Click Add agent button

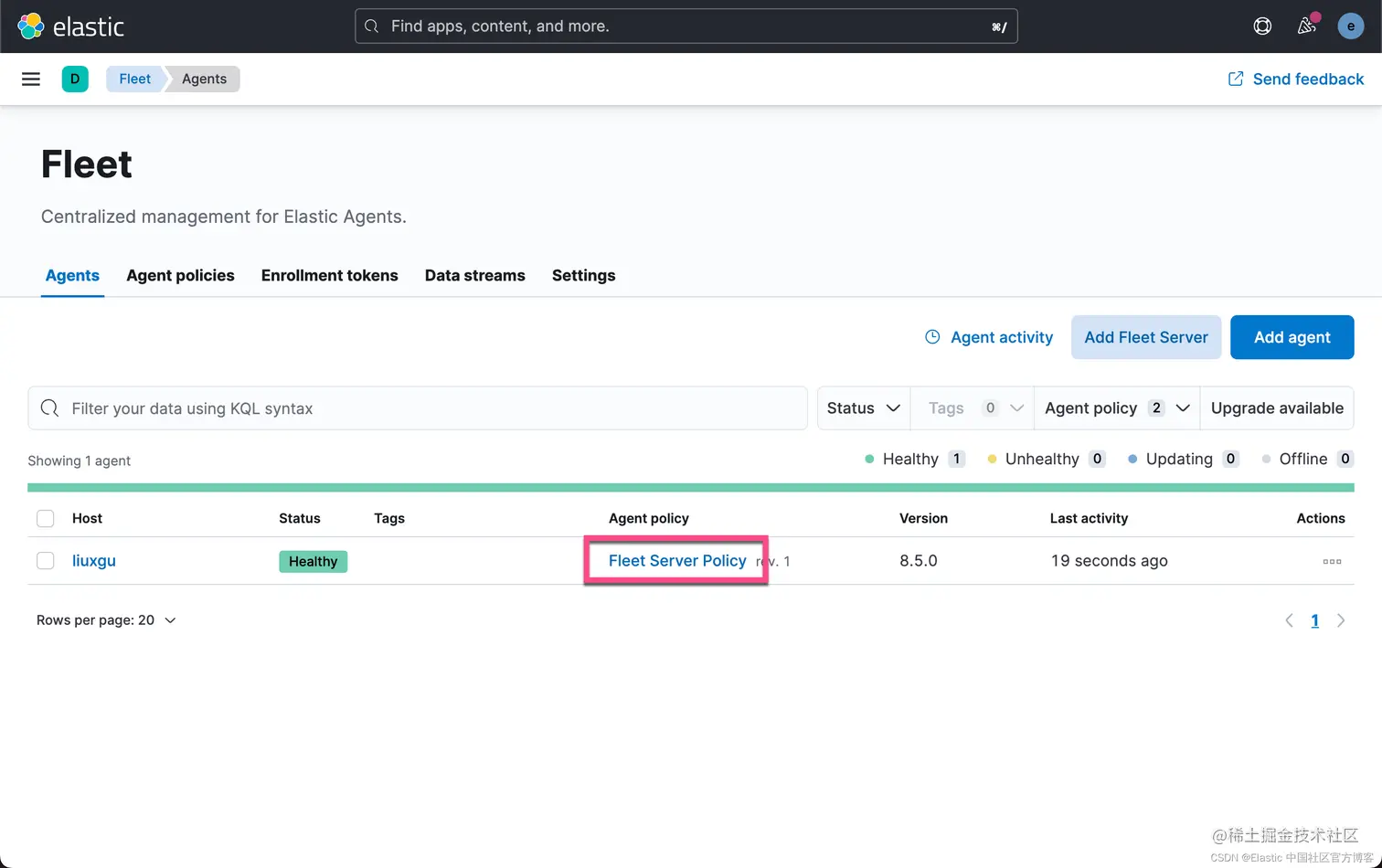pyautogui.click(x=1292, y=337)
